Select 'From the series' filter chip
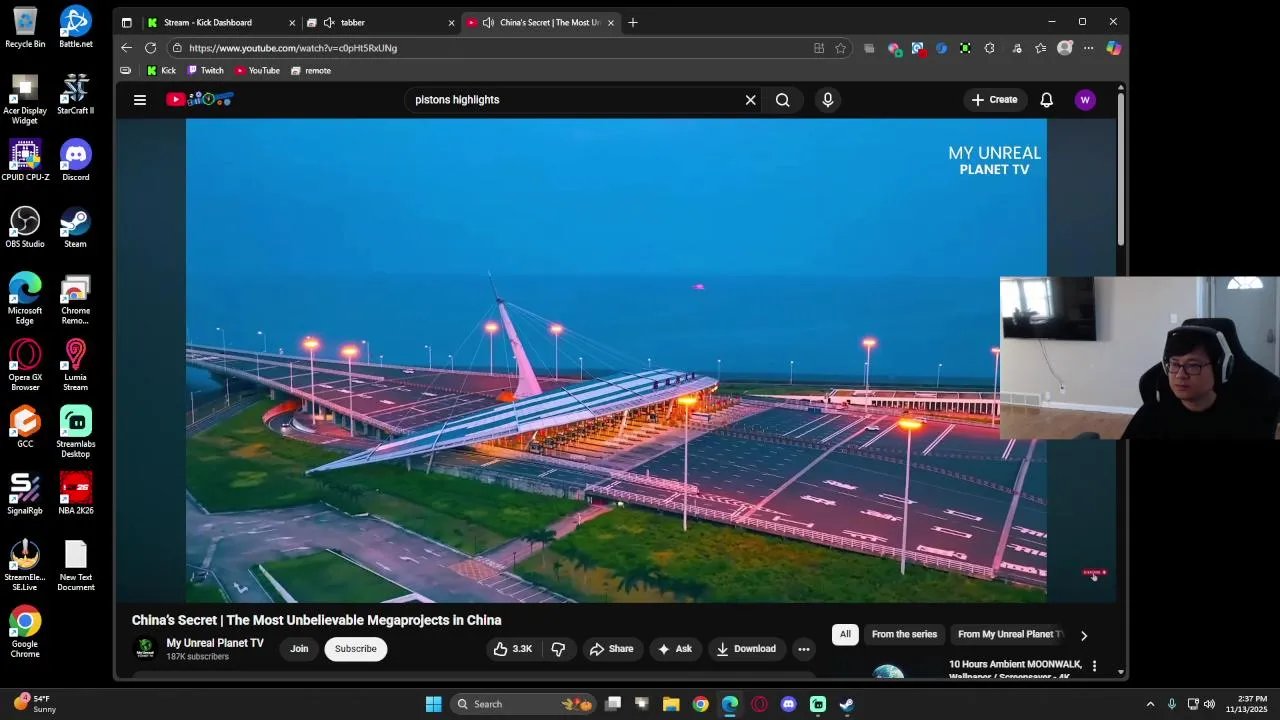Image resolution: width=1280 pixels, height=720 pixels. pos(904,634)
